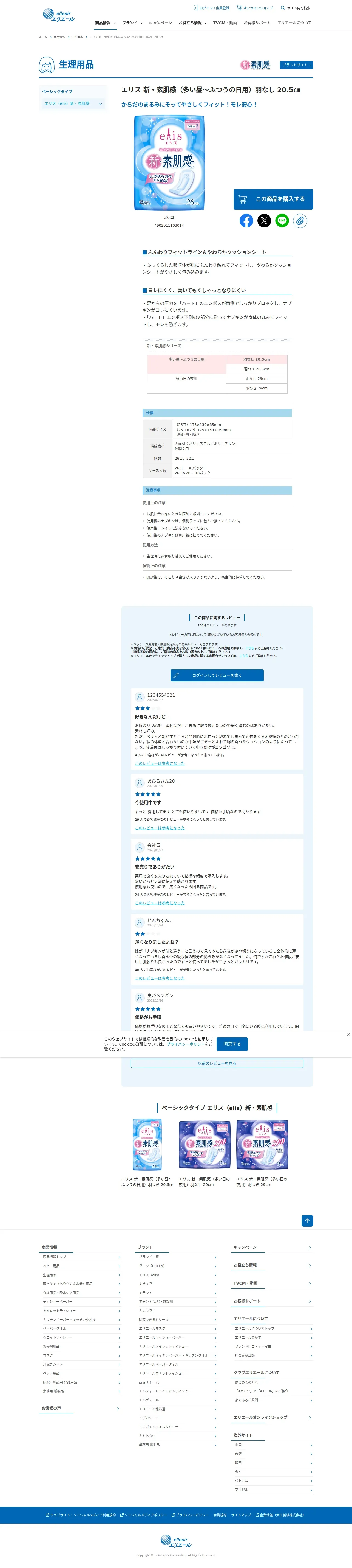
Task: Click the avatar icon of reviewer どんちゃんこ
Action: coord(139,922)
